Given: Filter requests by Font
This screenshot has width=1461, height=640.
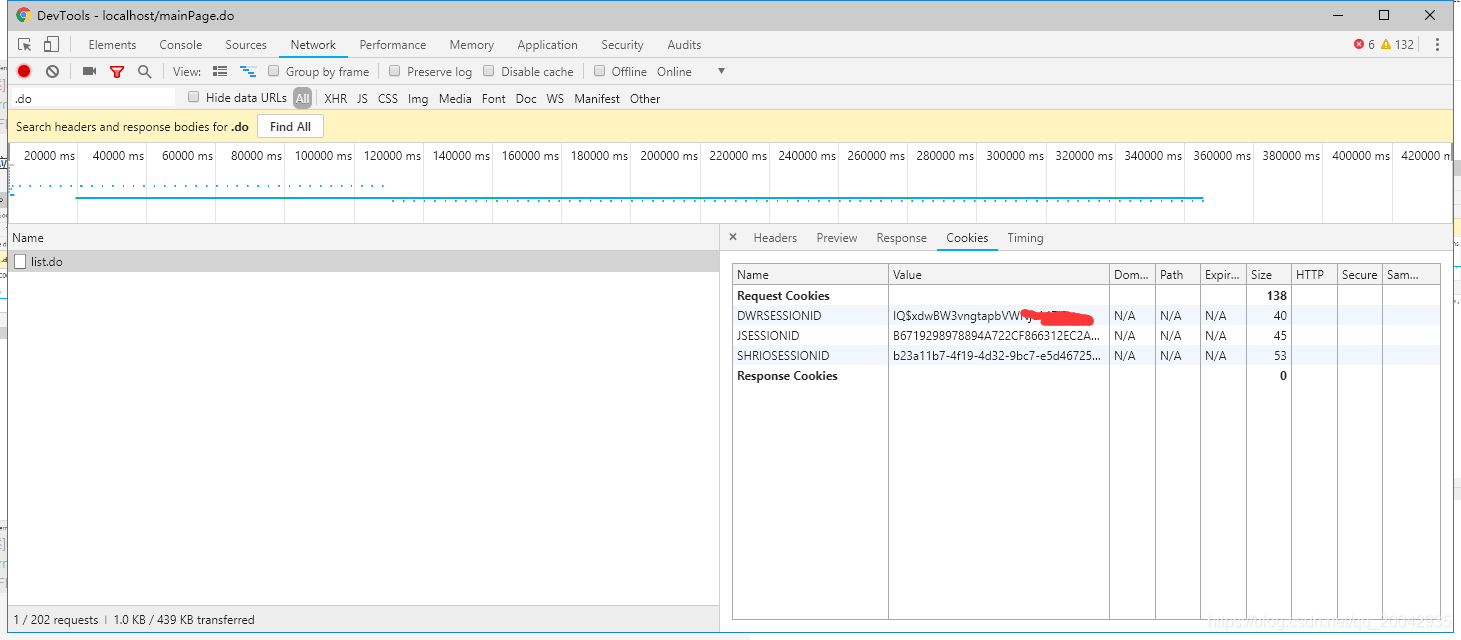Looking at the screenshot, I should 494,99.
